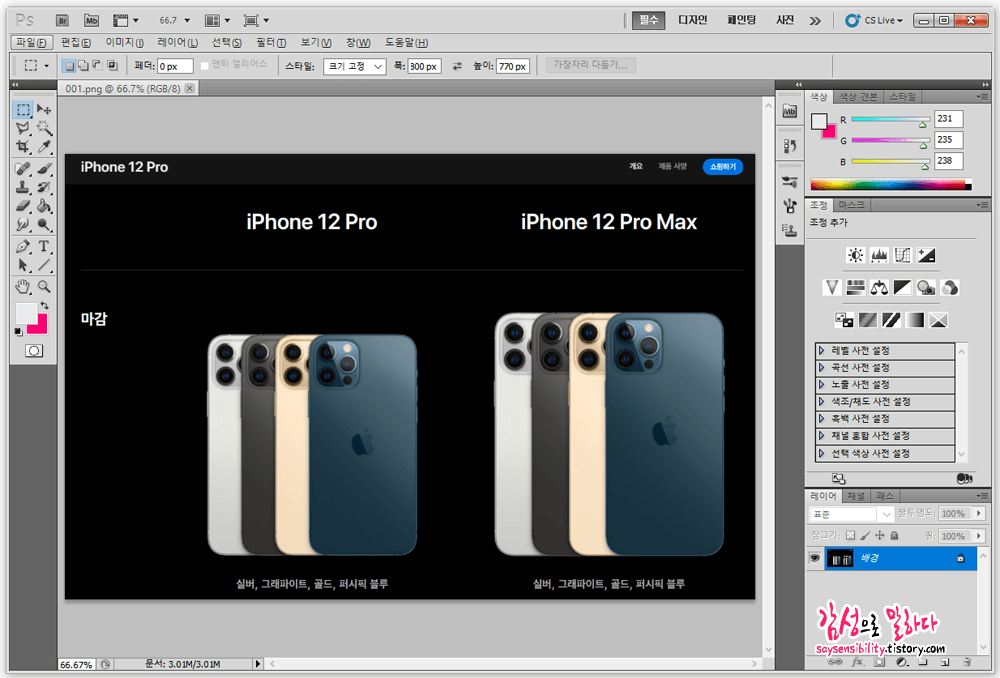
Task: Toggle lock all in Layers panel
Action: pos(894,535)
